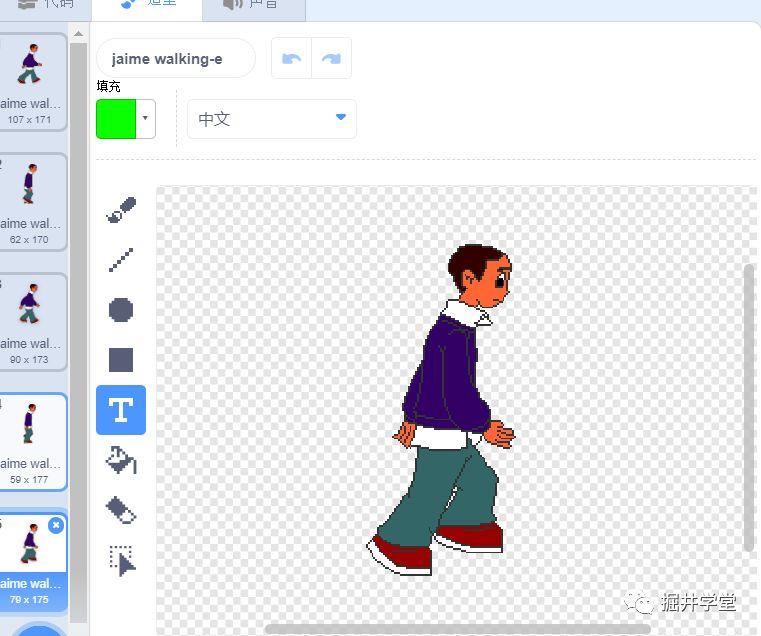The height and width of the screenshot is (636, 761).
Task: Expand the fill color dropdown arrow
Action: (x=145, y=118)
